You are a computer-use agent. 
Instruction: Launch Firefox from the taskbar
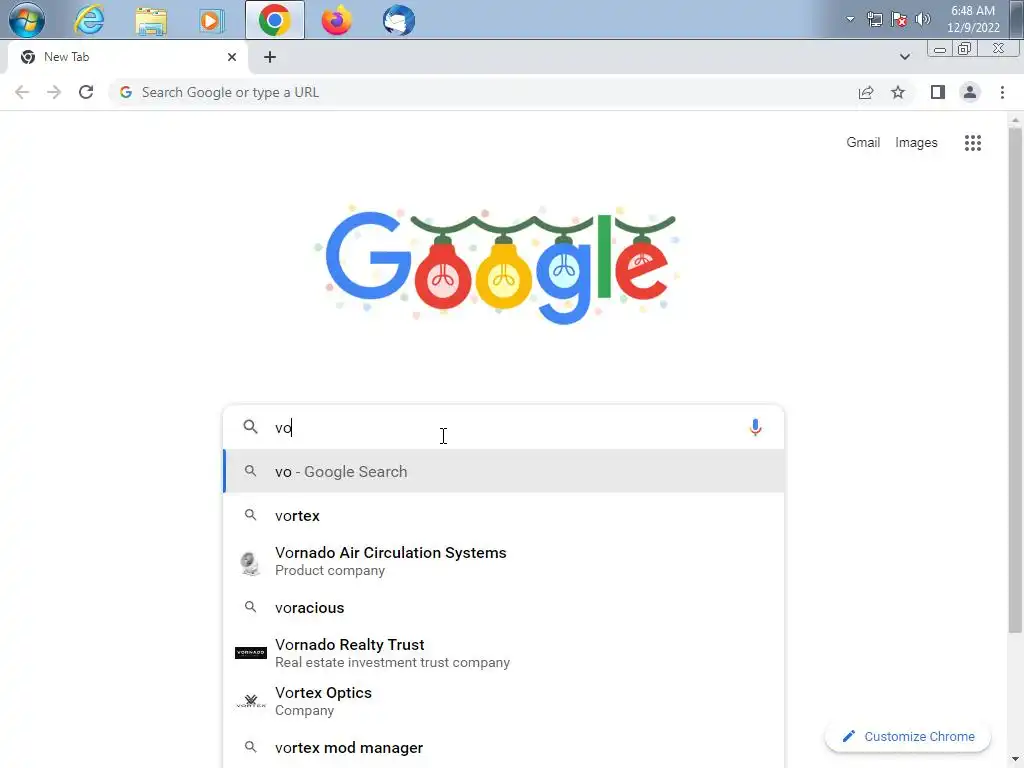[336, 20]
